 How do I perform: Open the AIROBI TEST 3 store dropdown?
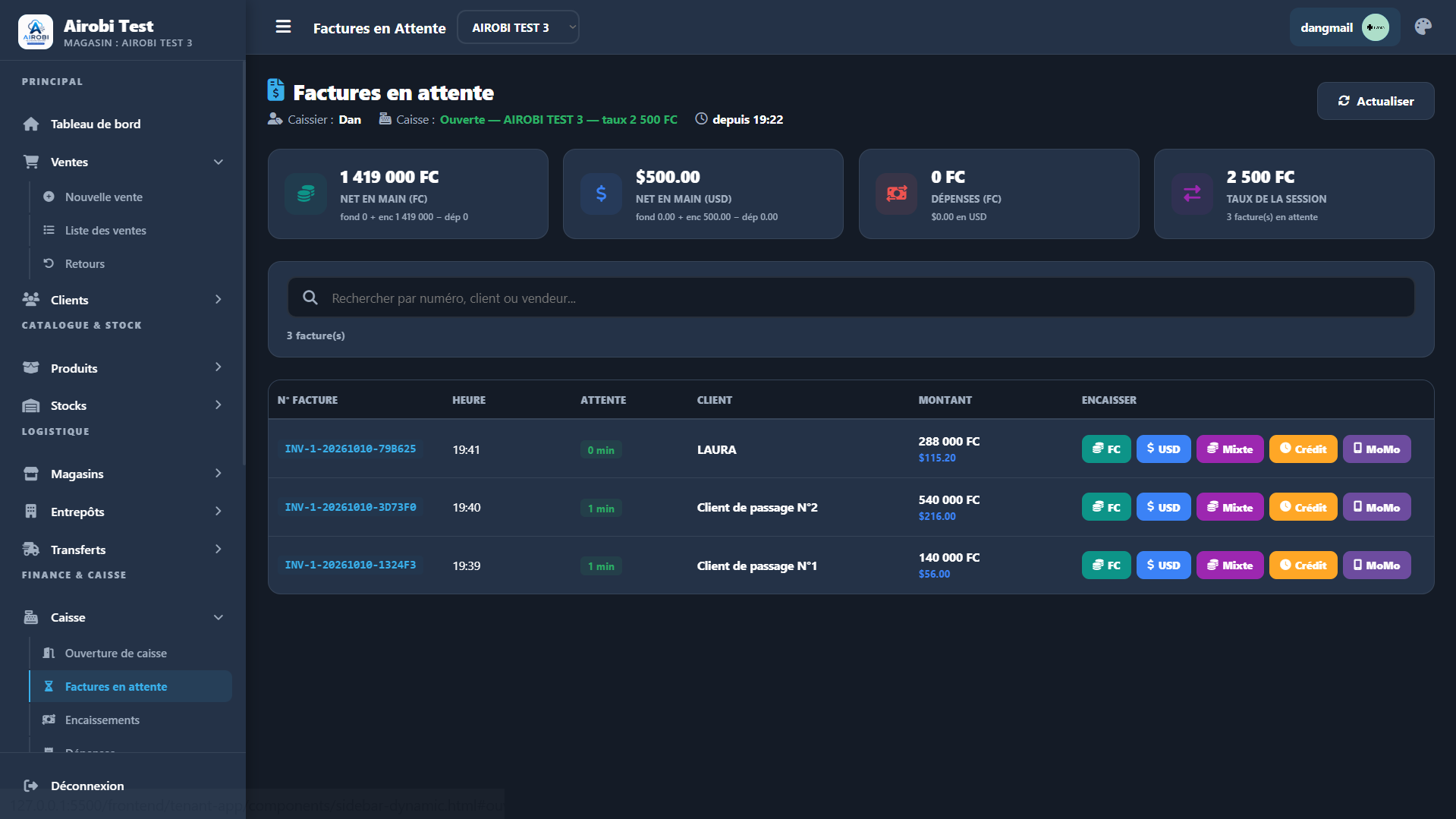(518, 27)
